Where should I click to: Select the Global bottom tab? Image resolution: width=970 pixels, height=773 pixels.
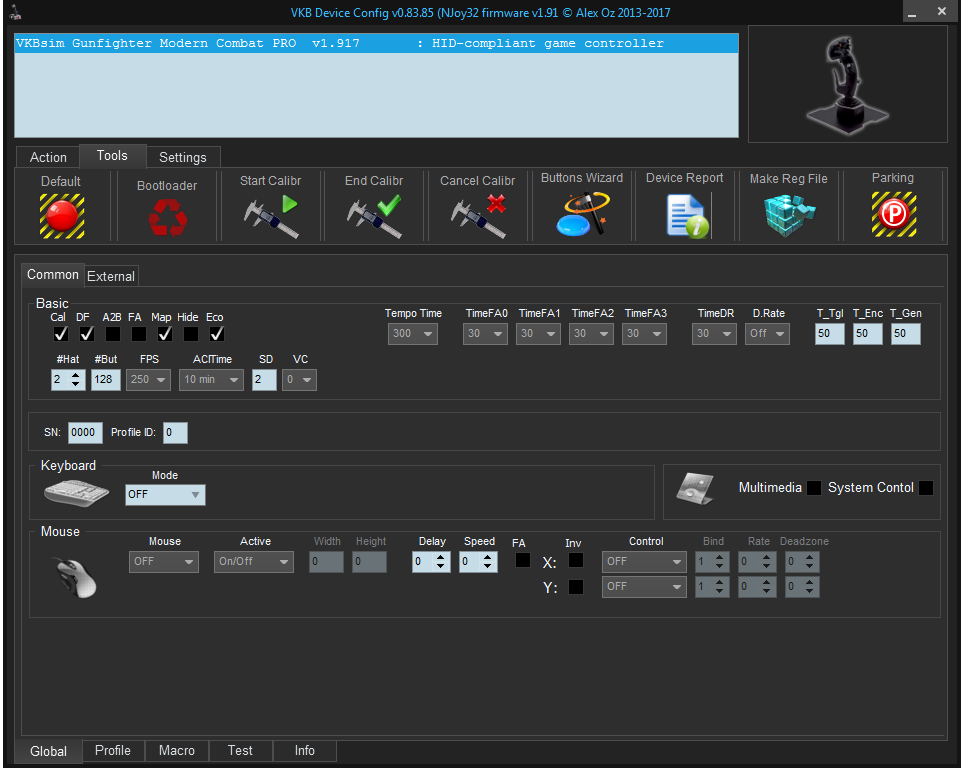point(48,752)
